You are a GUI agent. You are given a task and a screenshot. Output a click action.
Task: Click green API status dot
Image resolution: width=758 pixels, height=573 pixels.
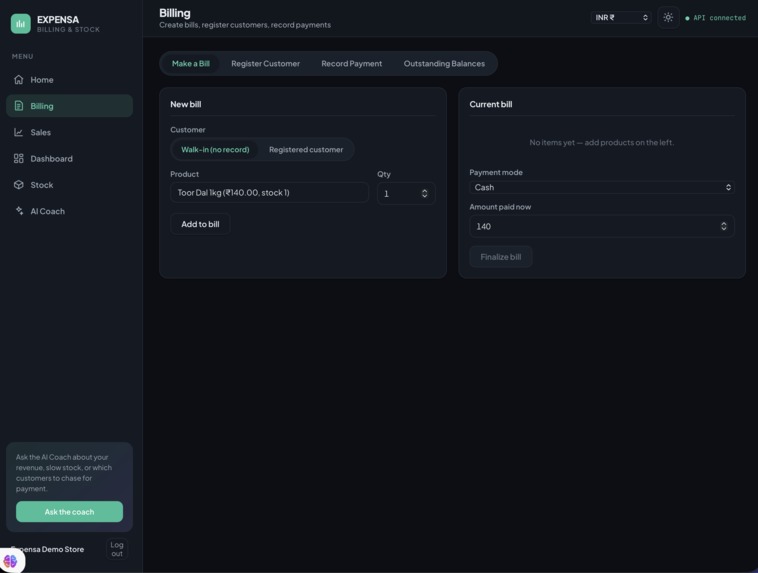pos(687,18)
